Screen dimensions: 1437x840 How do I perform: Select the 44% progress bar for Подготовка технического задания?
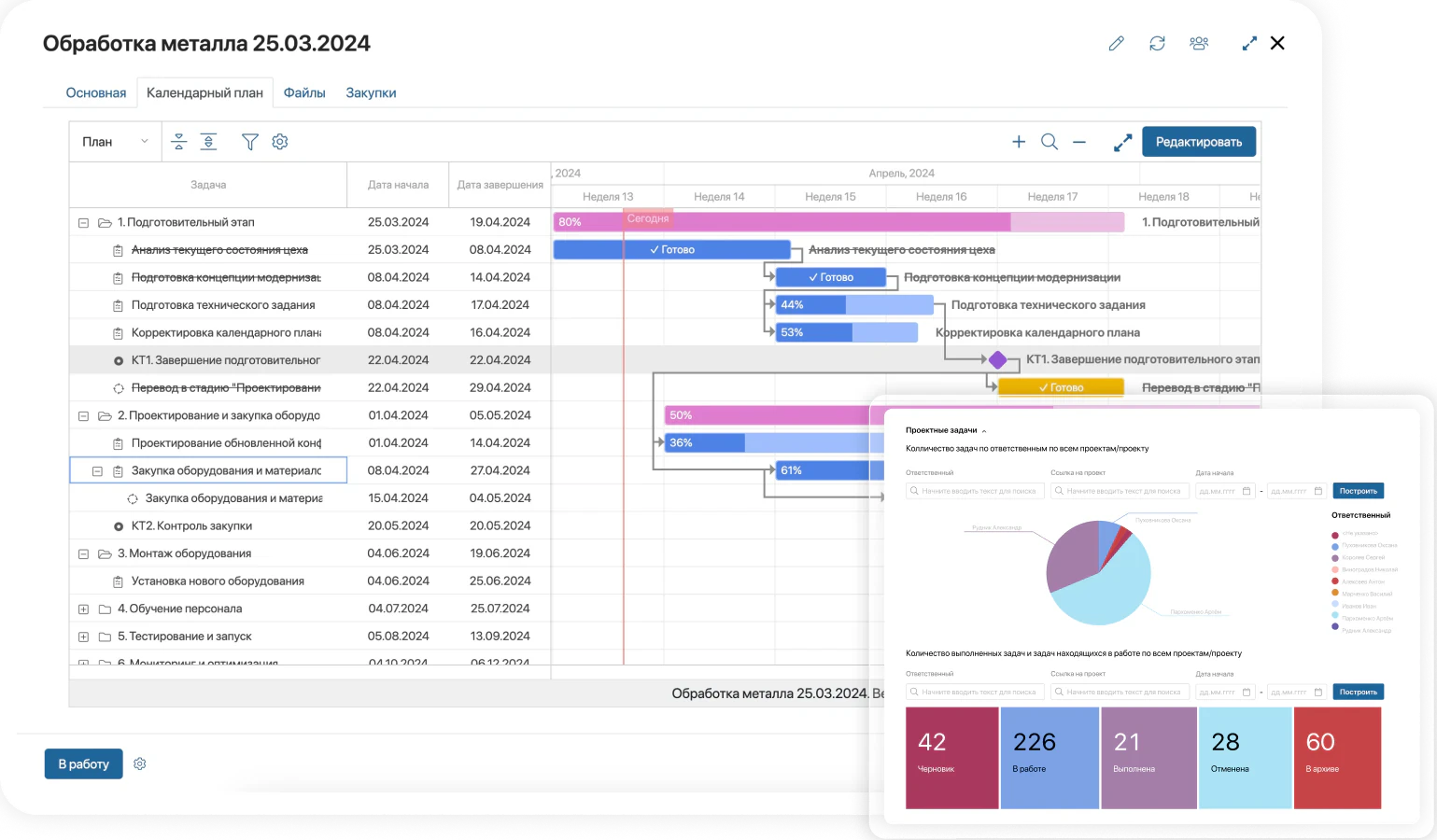tap(854, 305)
